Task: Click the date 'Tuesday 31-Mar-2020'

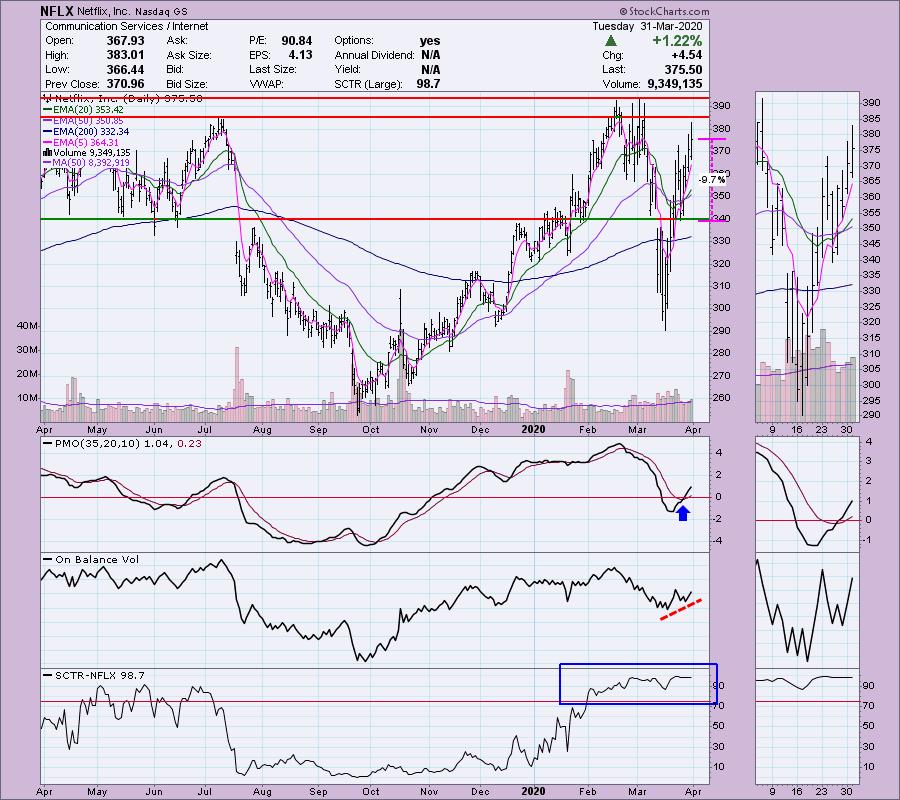Action: tap(647, 26)
